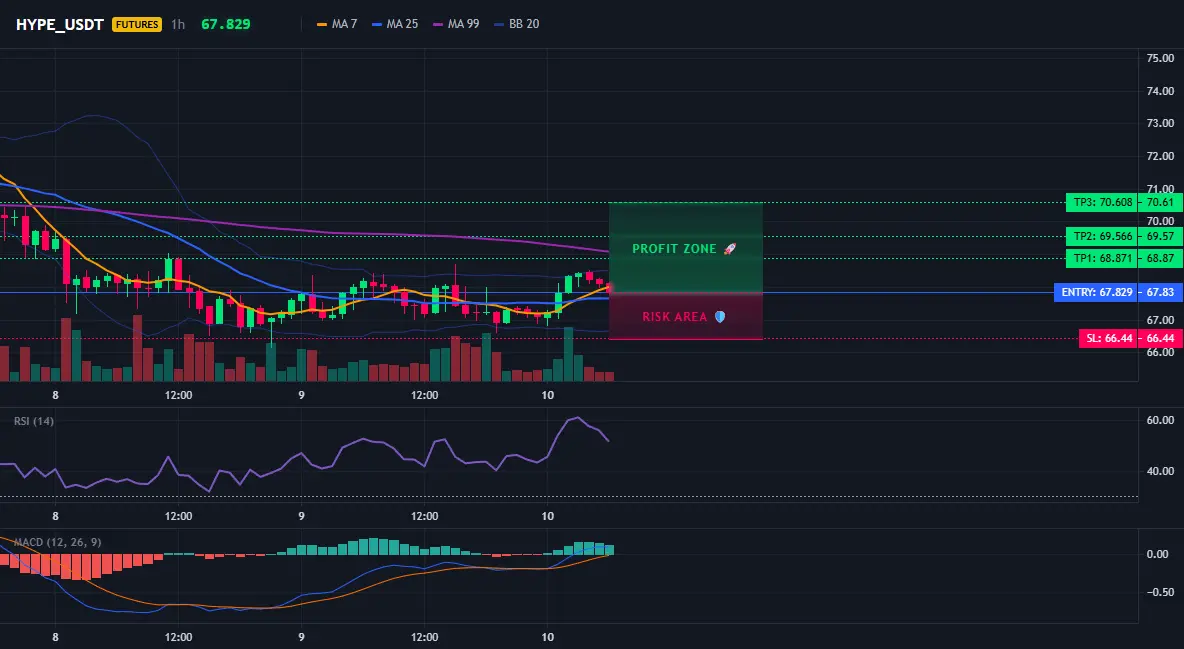Toggle the MA 99 legend entry
This screenshot has height=649, width=1184.
click(x=456, y=24)
